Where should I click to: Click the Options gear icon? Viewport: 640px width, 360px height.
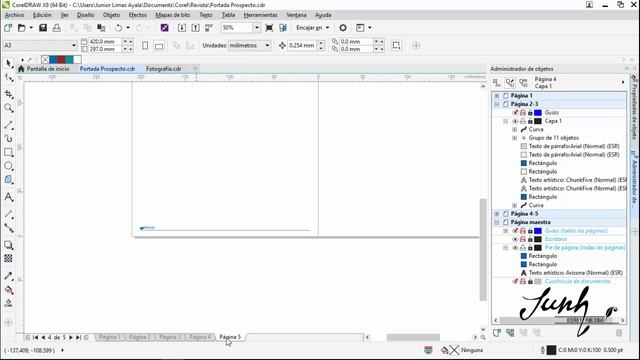[x=343, y=28]
